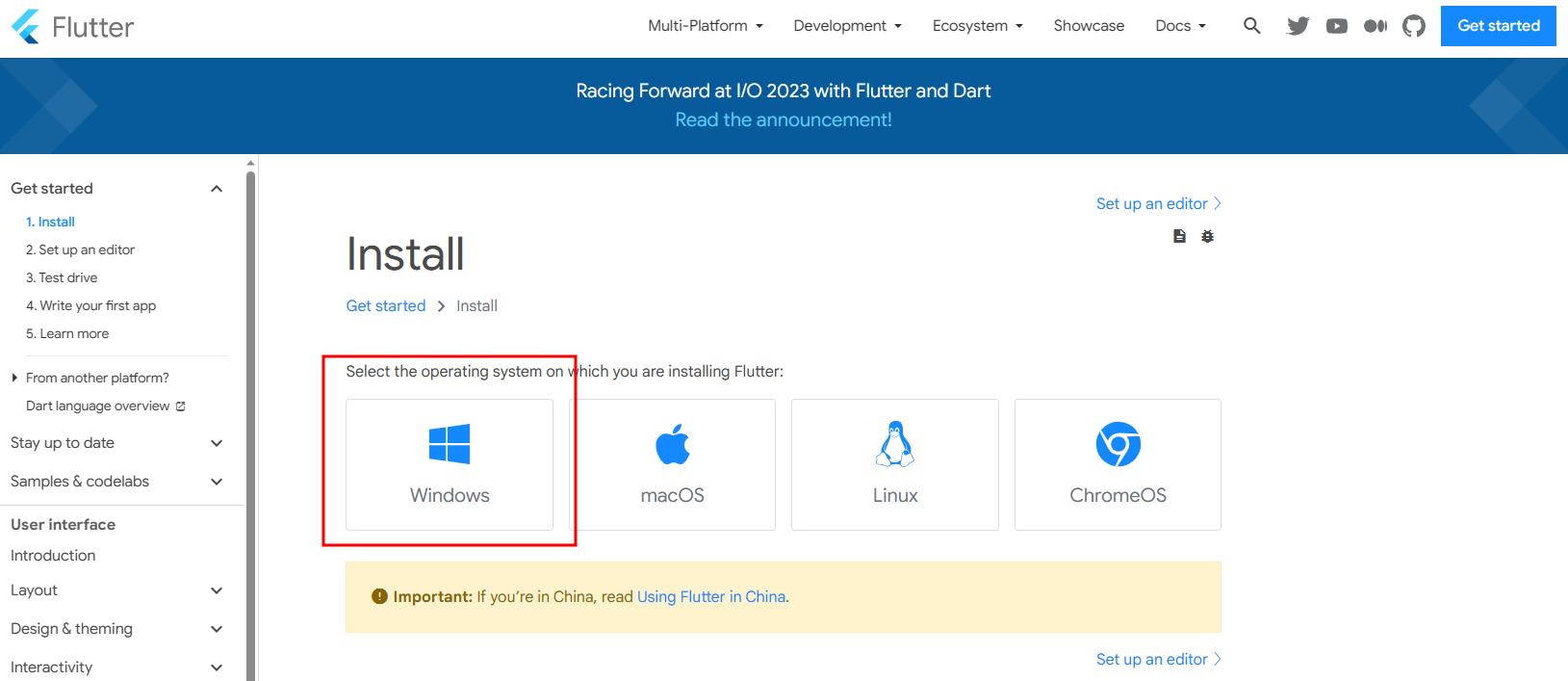Open Flutter's GitHub icon link

(x=1413, y=26)
